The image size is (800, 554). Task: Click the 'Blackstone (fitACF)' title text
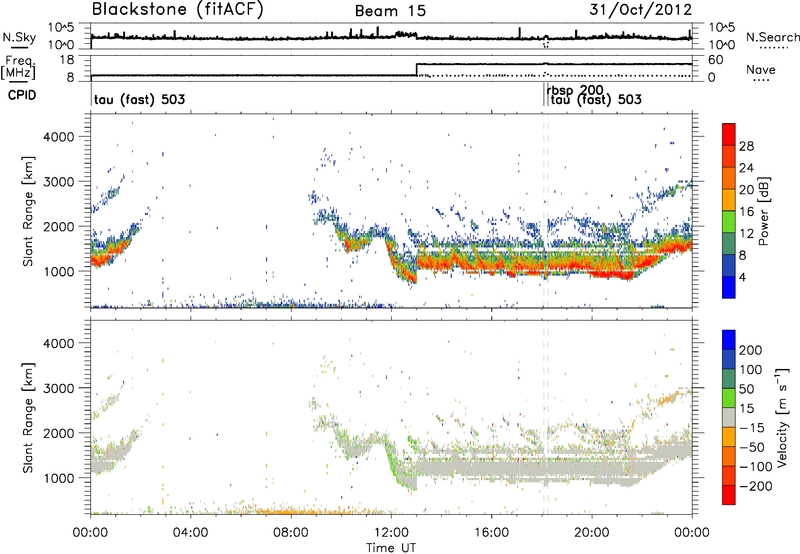[x=178, y=9]
